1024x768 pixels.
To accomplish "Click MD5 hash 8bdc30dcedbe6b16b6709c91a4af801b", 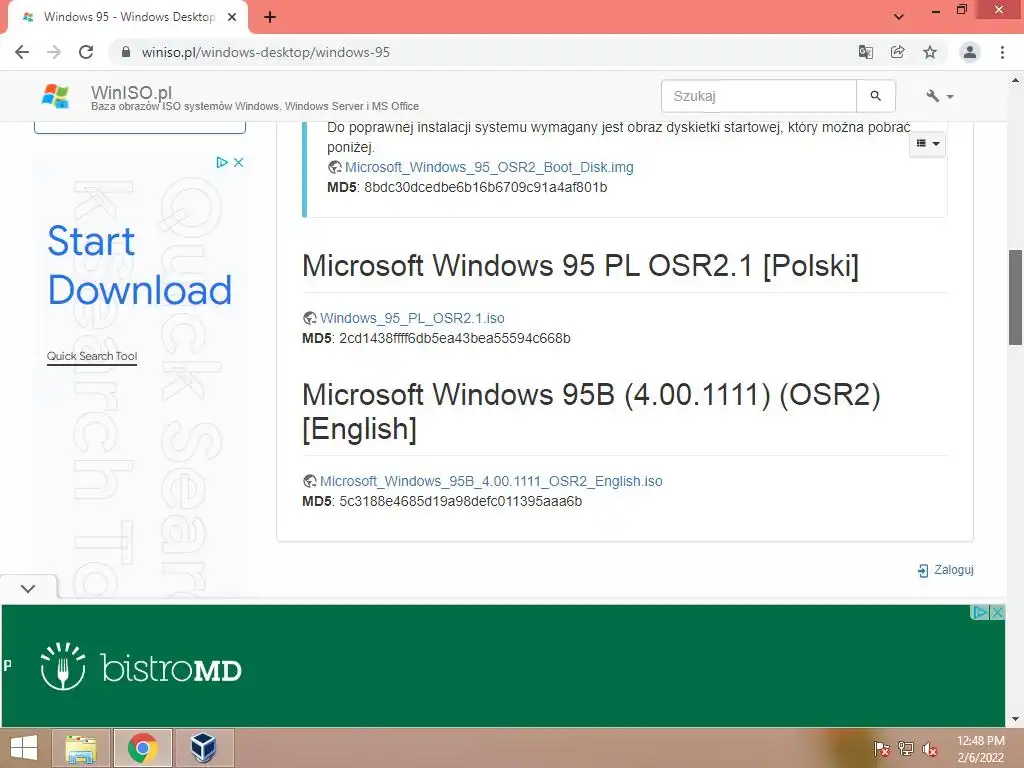I will coord(485,187).
